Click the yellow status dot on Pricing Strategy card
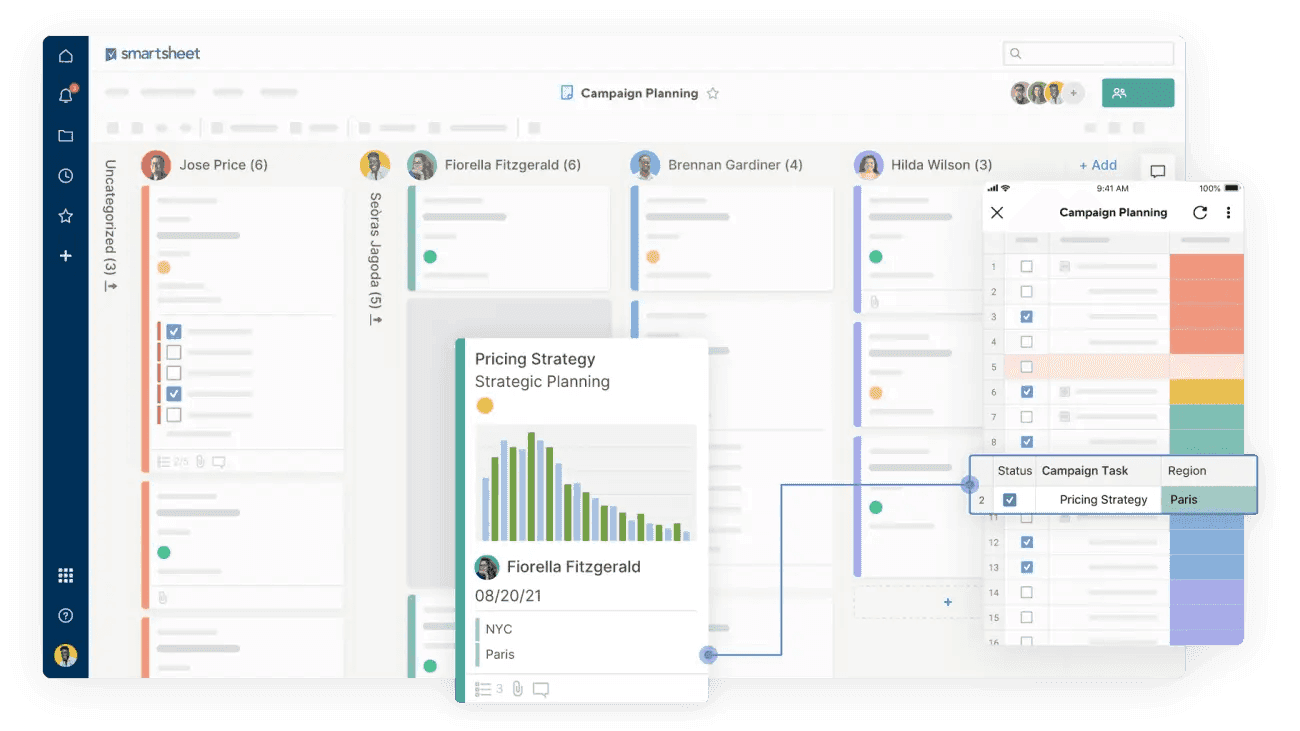1300x731 pixels. coord(485,406)
